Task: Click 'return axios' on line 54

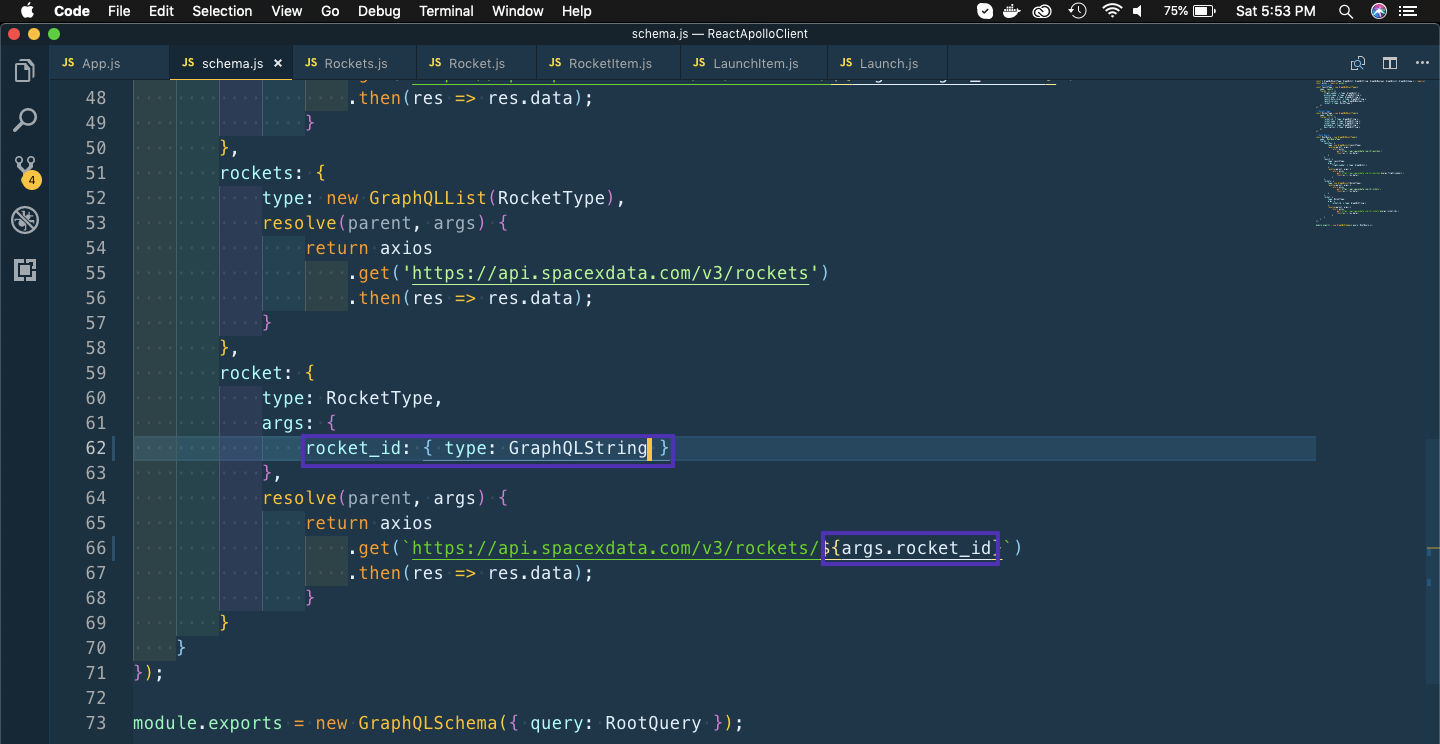Action: click(369, 248)
